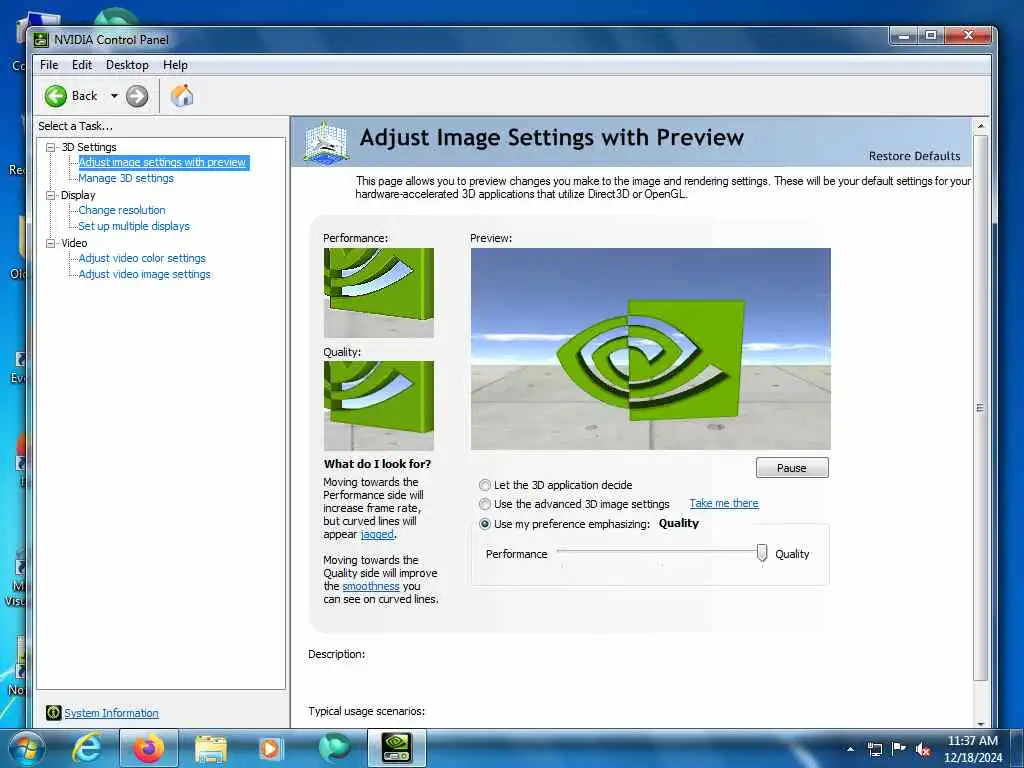Open the File menu
The image size is (1024, 768).
click(x=49, y=65)
